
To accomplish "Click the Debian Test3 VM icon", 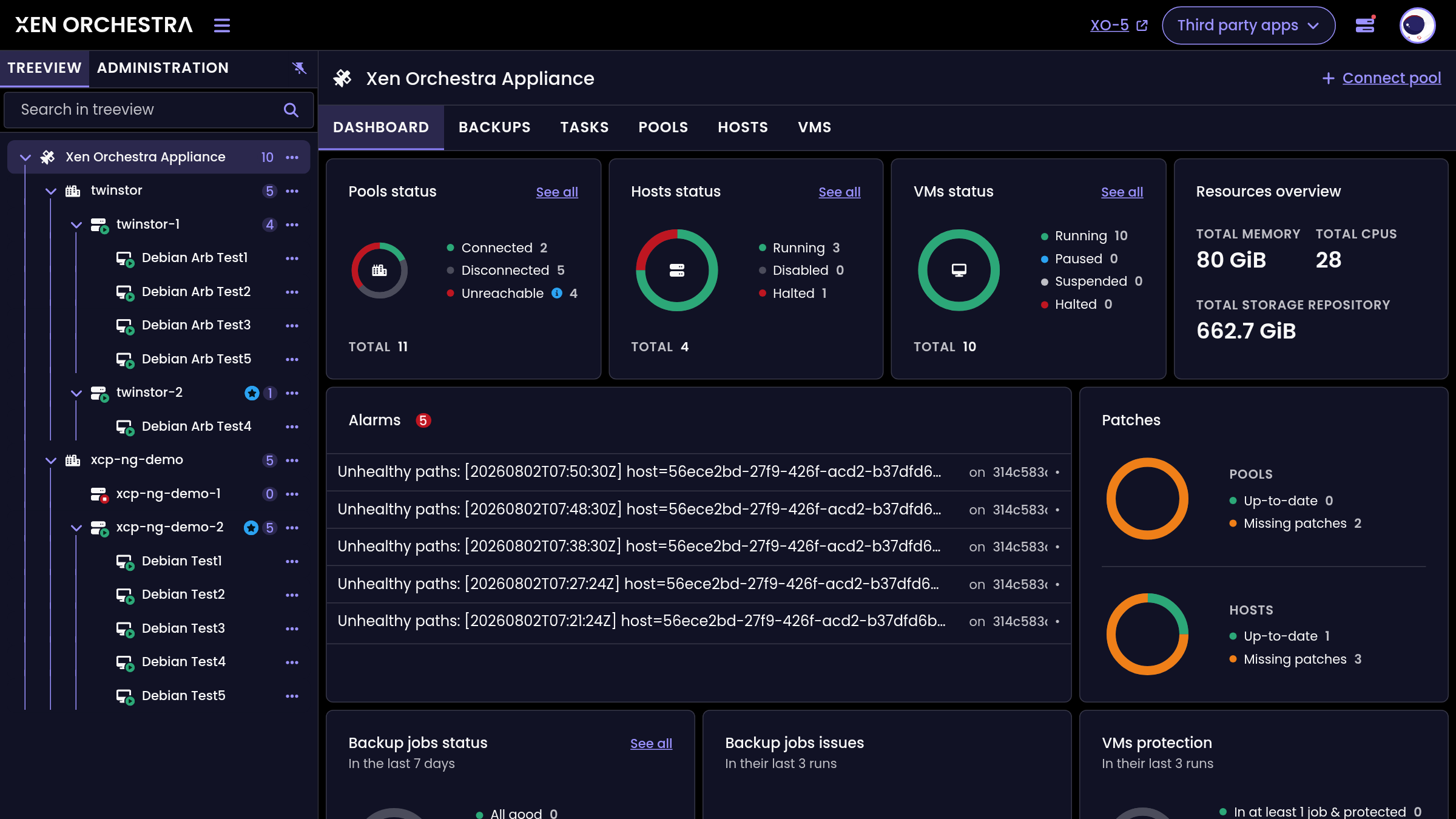I will [x=125, y=629].
